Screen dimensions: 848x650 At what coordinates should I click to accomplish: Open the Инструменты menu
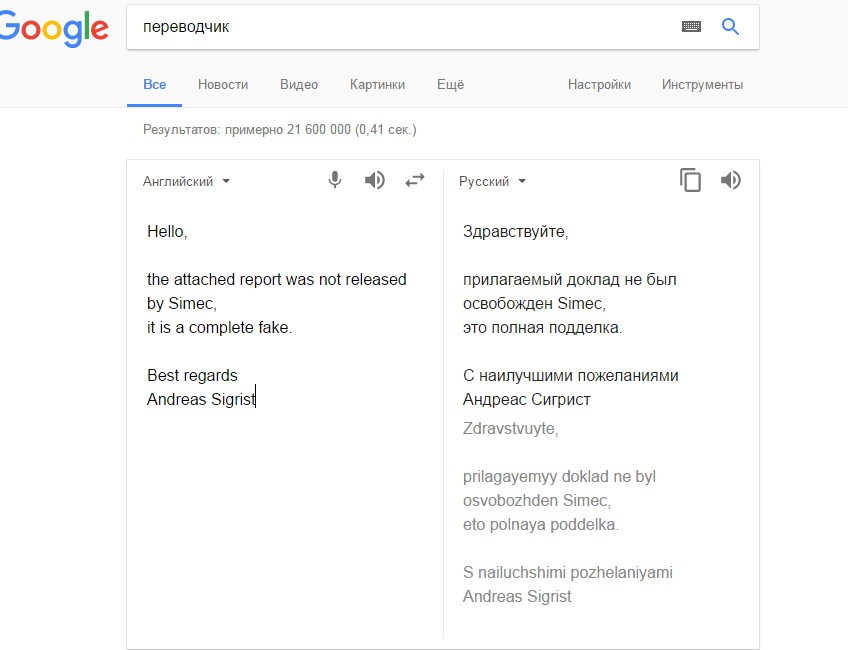pyautogui.click(x=703, y=85)
